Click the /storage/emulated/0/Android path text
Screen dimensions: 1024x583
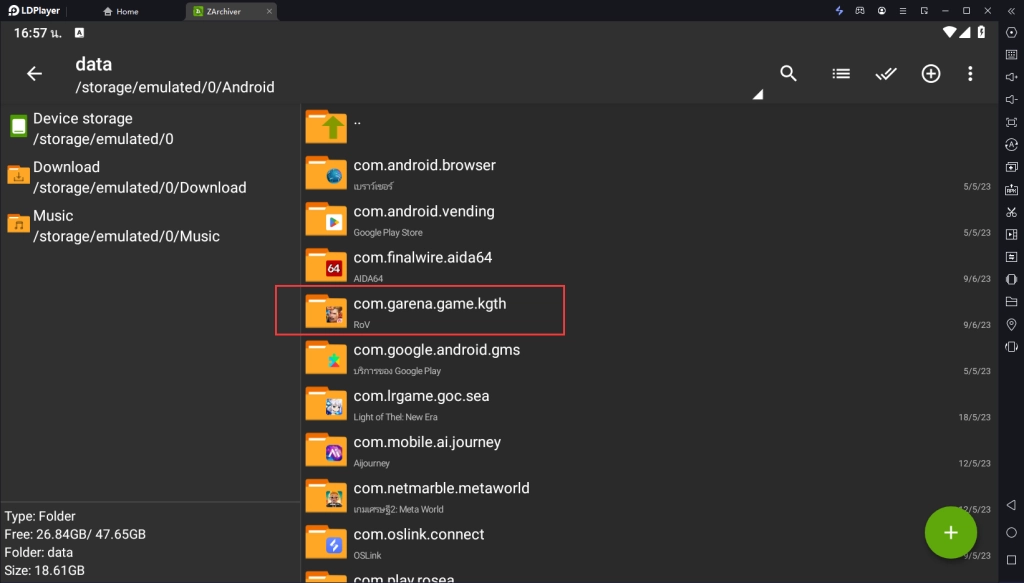coord(175,87)
